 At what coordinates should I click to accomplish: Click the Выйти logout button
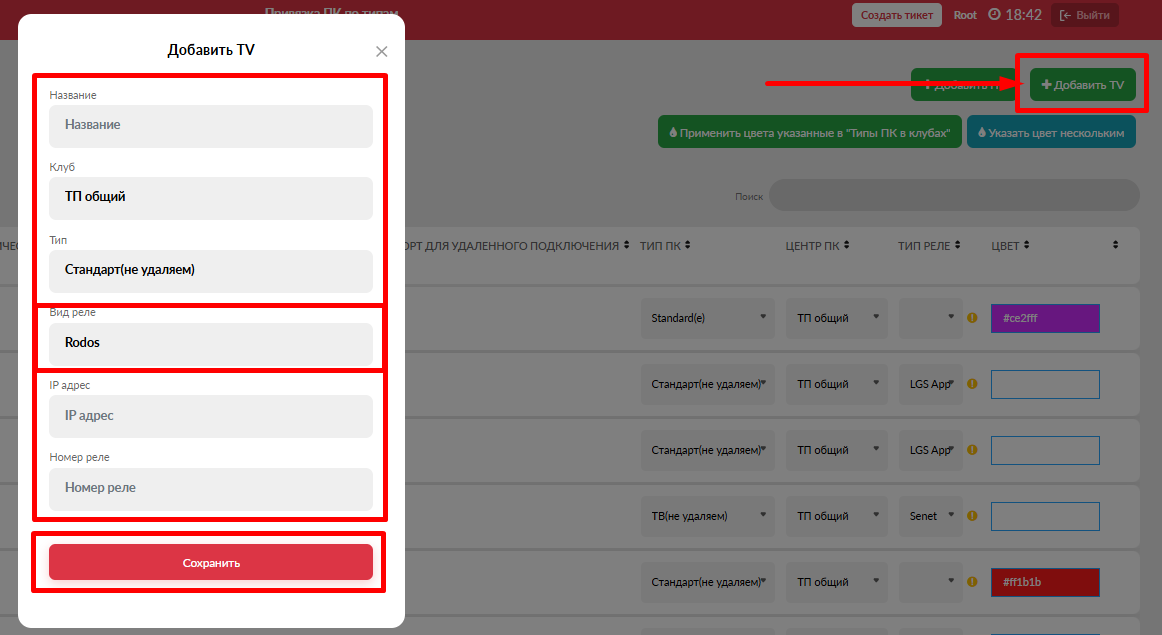[x=1085, y=15]
